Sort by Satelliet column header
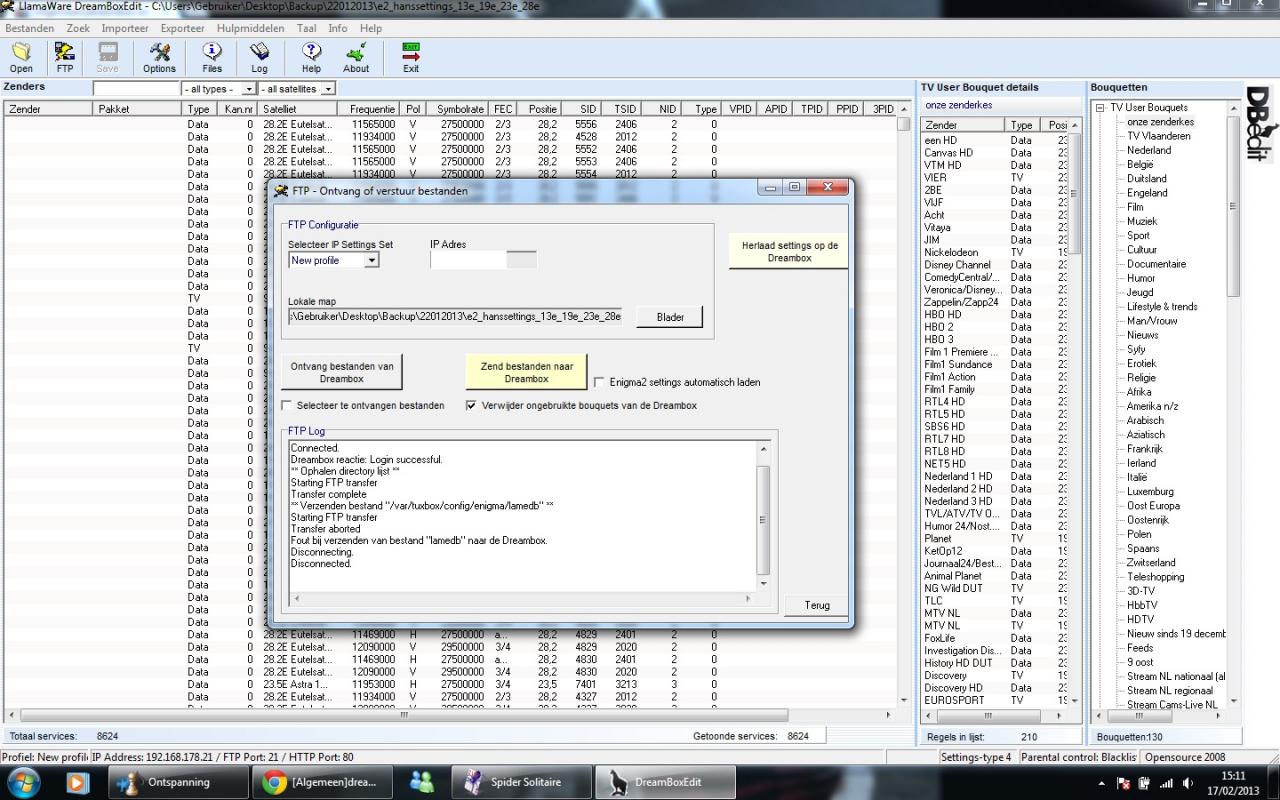Screen dimensions: 1280x800 coord(296,109)
